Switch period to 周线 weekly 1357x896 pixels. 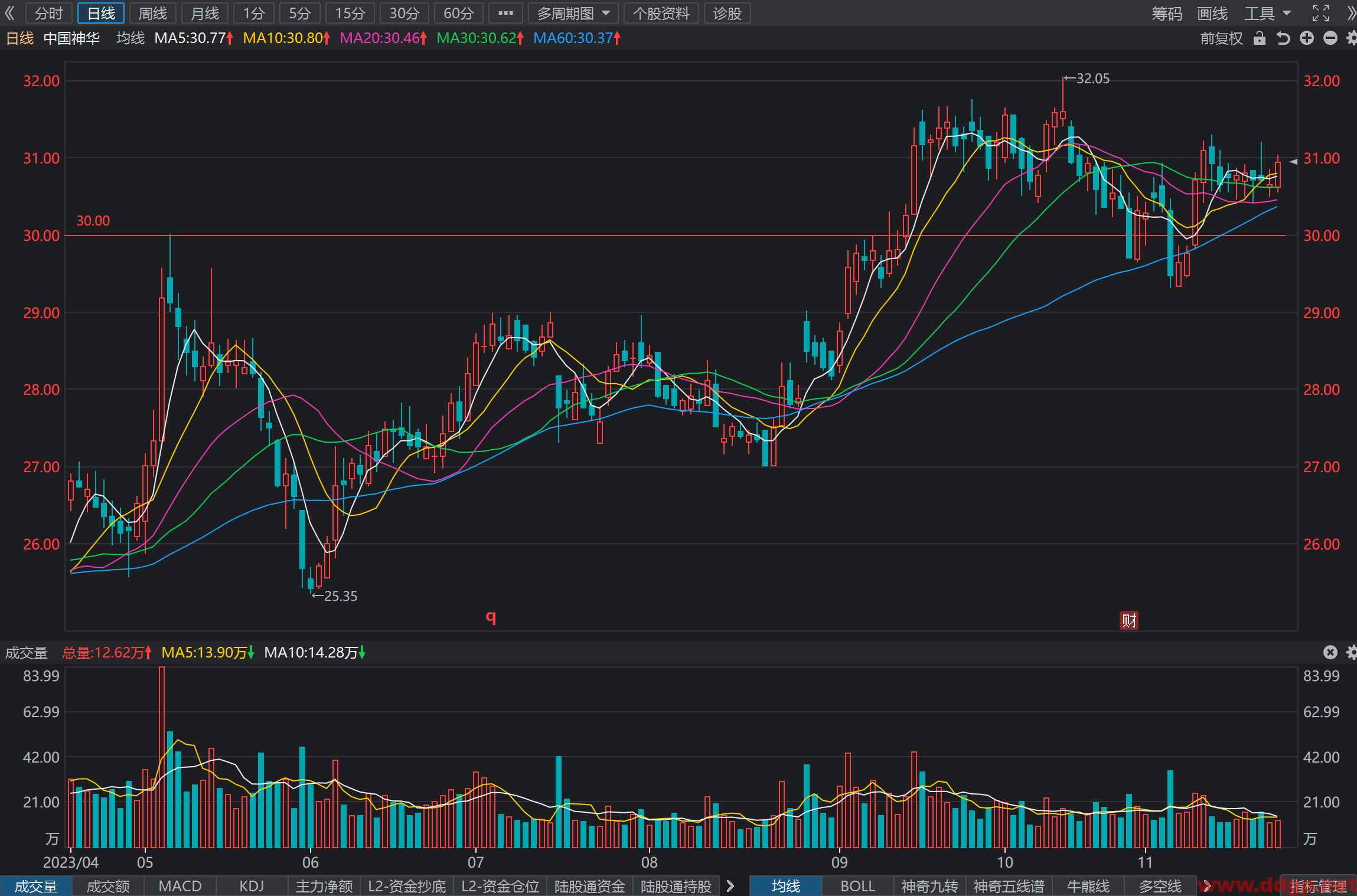pyautogui.click(x=153, y=13)
